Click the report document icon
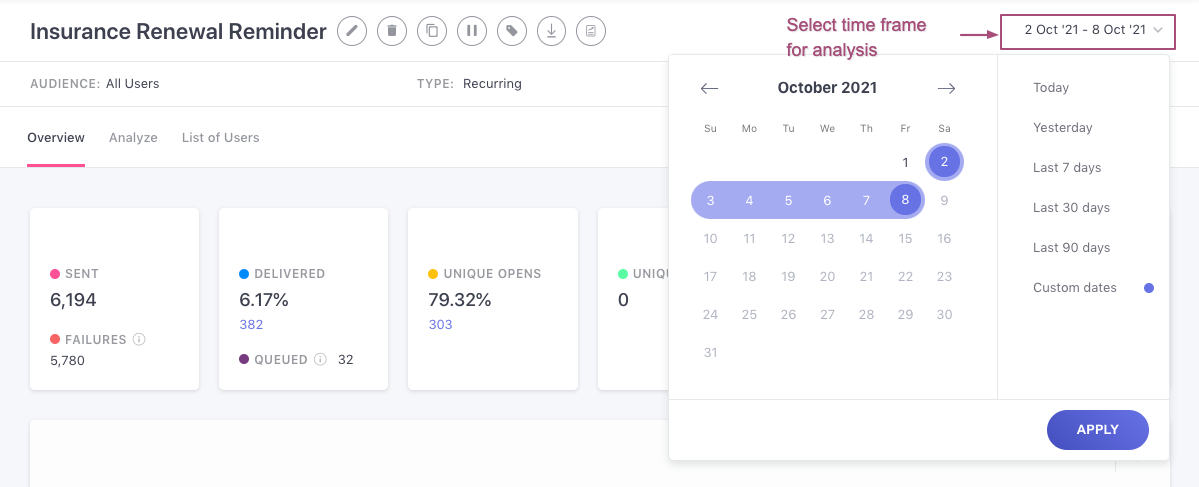 pyautogui.click(x=591, y=31)
